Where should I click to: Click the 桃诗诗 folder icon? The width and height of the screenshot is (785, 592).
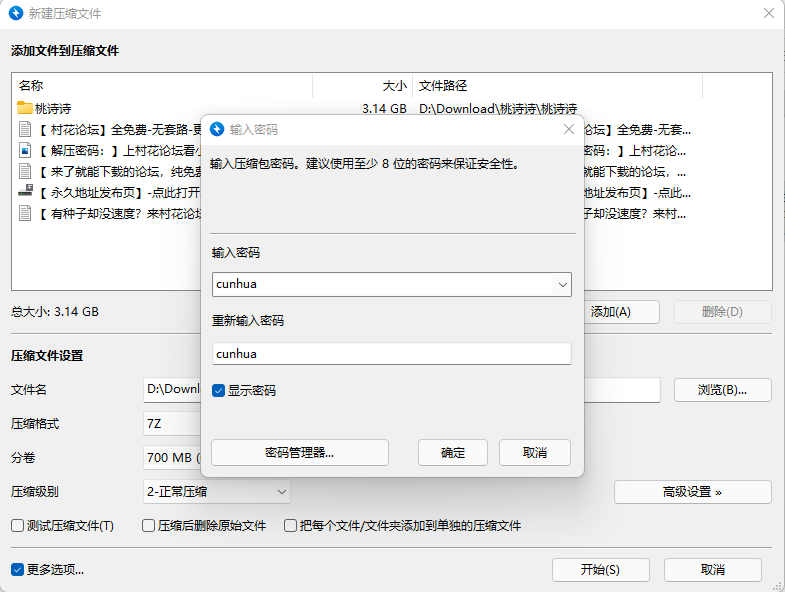point(26,108)
